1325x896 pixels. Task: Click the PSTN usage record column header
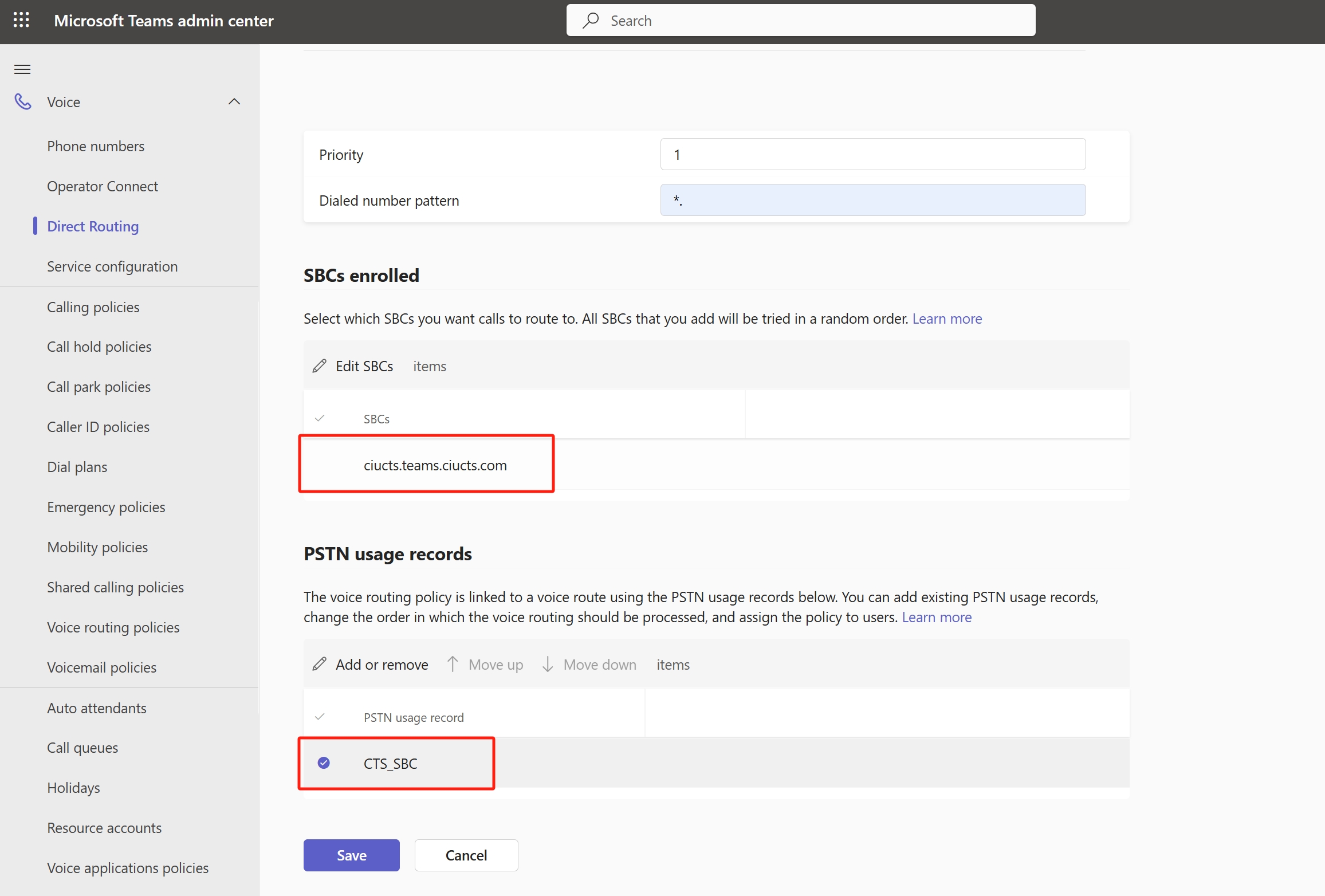pyautogui.click(x=414, y=717)
